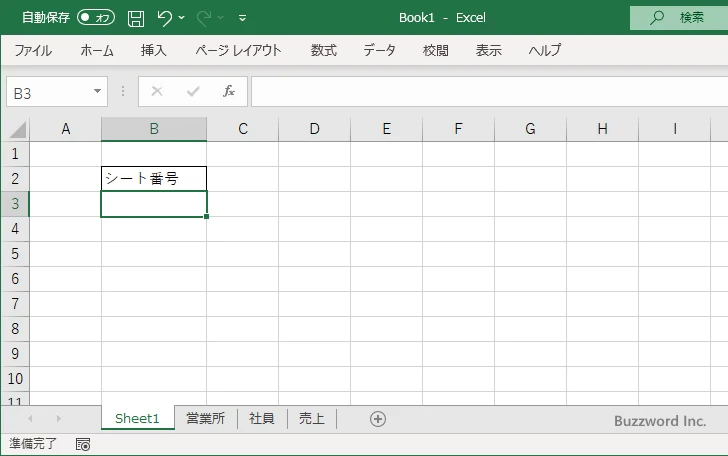
Task: Select row 7 header
Action: click(15, 304)
